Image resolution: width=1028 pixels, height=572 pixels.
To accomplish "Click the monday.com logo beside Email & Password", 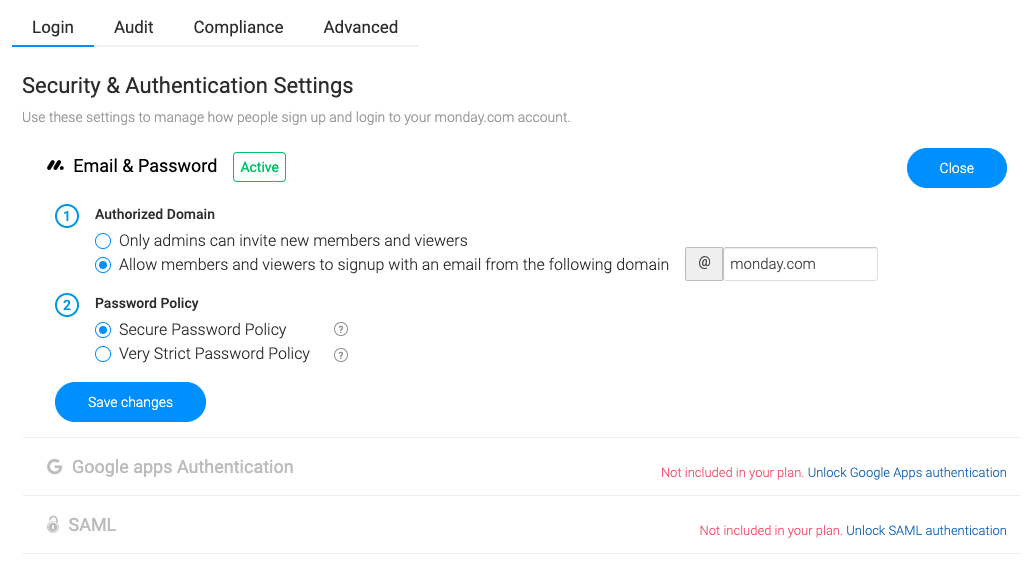I will (55, 166).
